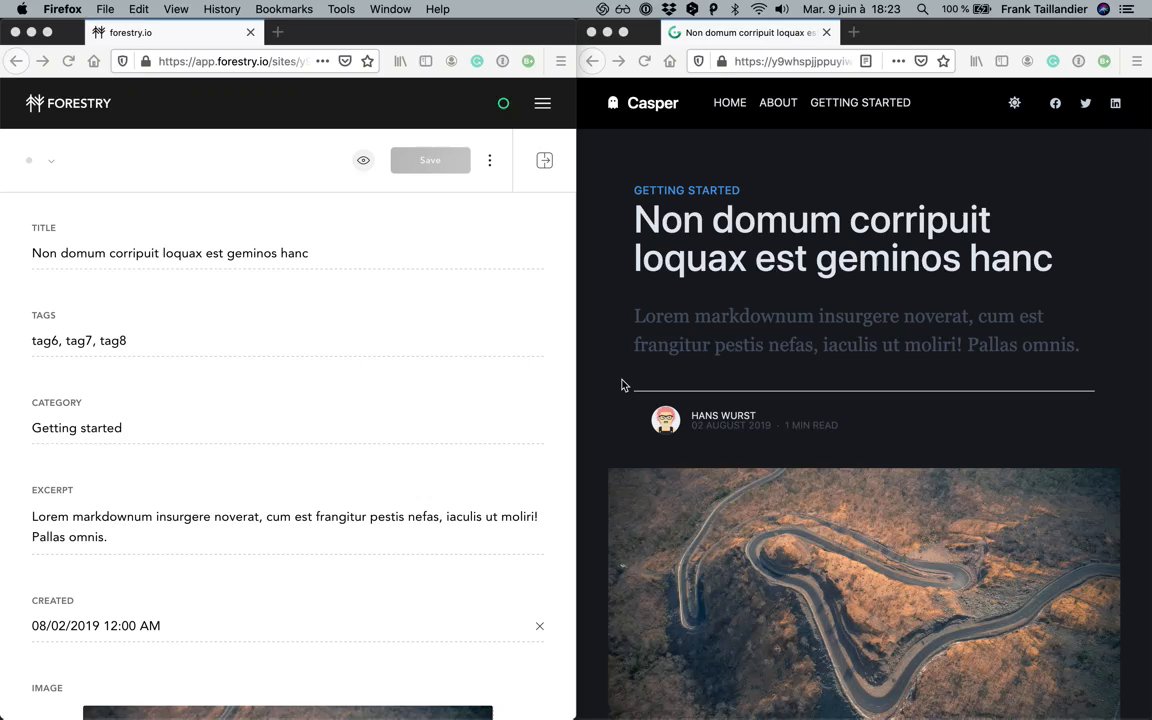This screenshot has width=1152, height=720.
Task: Click the Category field Getting started
Action: pyautogui.click(x=287, y=428)
